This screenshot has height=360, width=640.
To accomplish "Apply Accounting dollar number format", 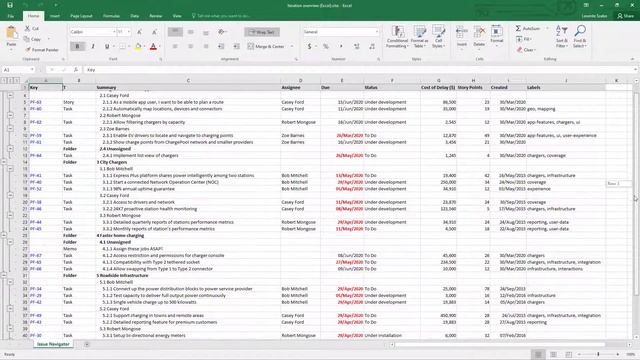I will click(x=309, y=47).
